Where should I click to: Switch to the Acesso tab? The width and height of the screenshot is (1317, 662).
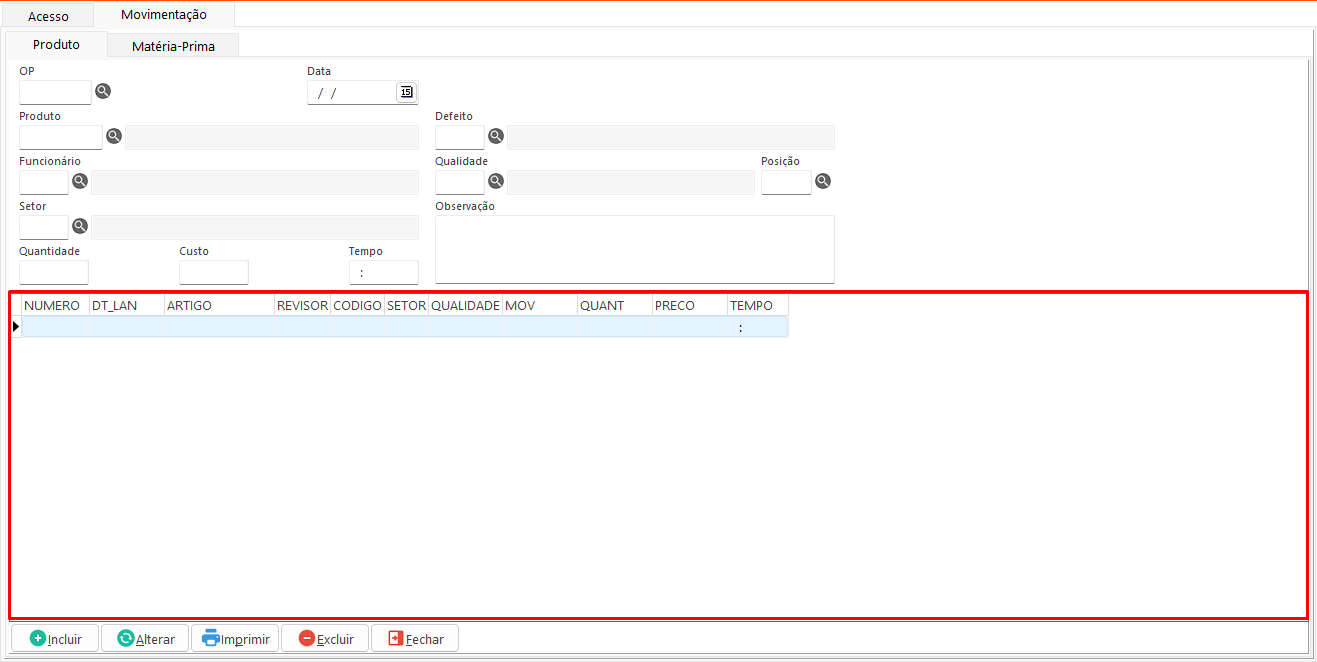pyautogui.click(x=48, y=16)
